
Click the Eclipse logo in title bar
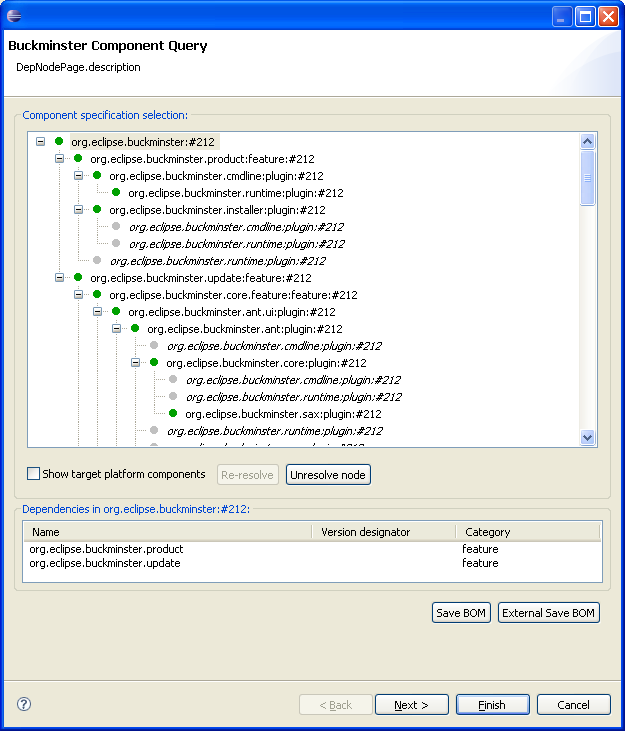tap(14, 16)
